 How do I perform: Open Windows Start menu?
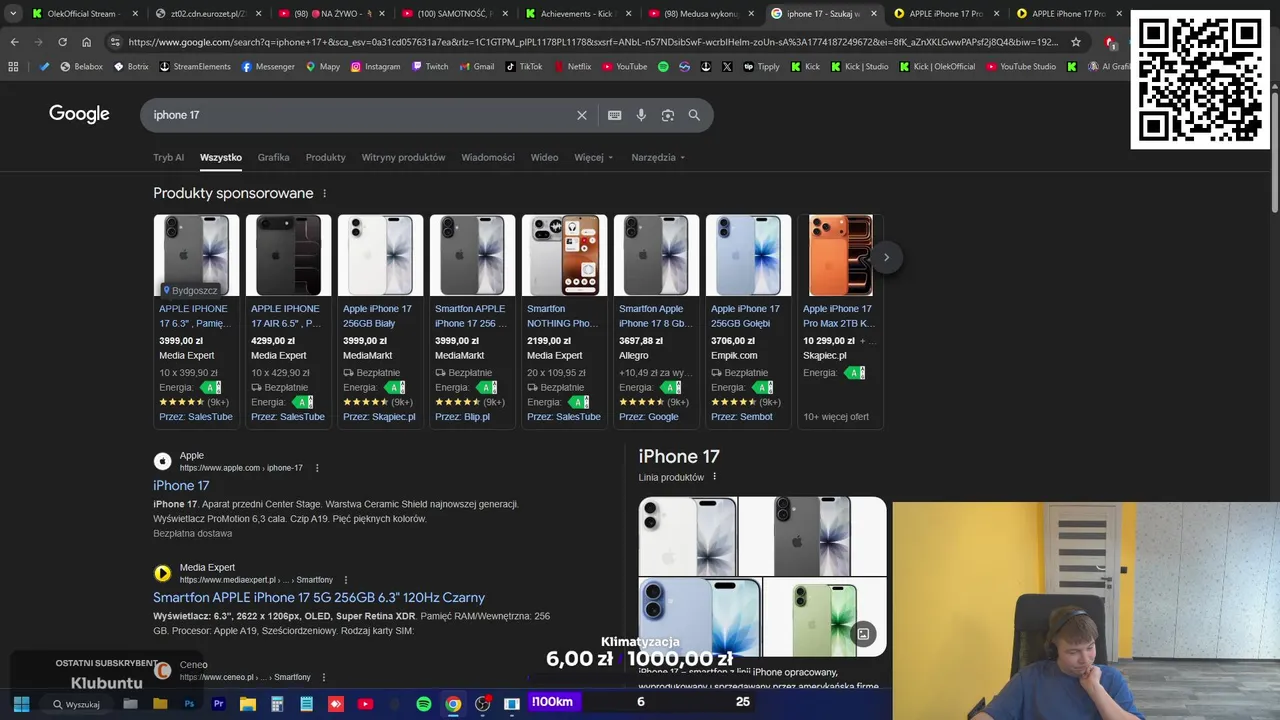(21, 704)
